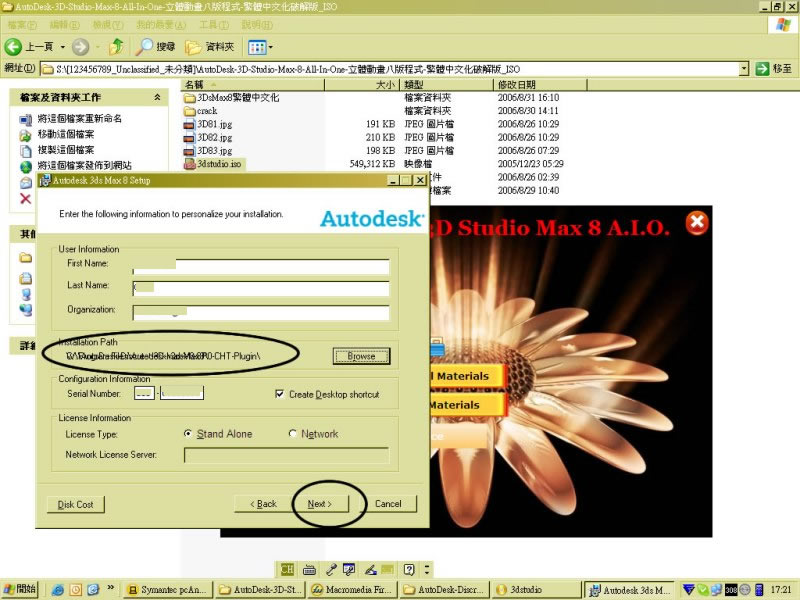Click the 549,312 KB size cell

(x=372, y=164)
